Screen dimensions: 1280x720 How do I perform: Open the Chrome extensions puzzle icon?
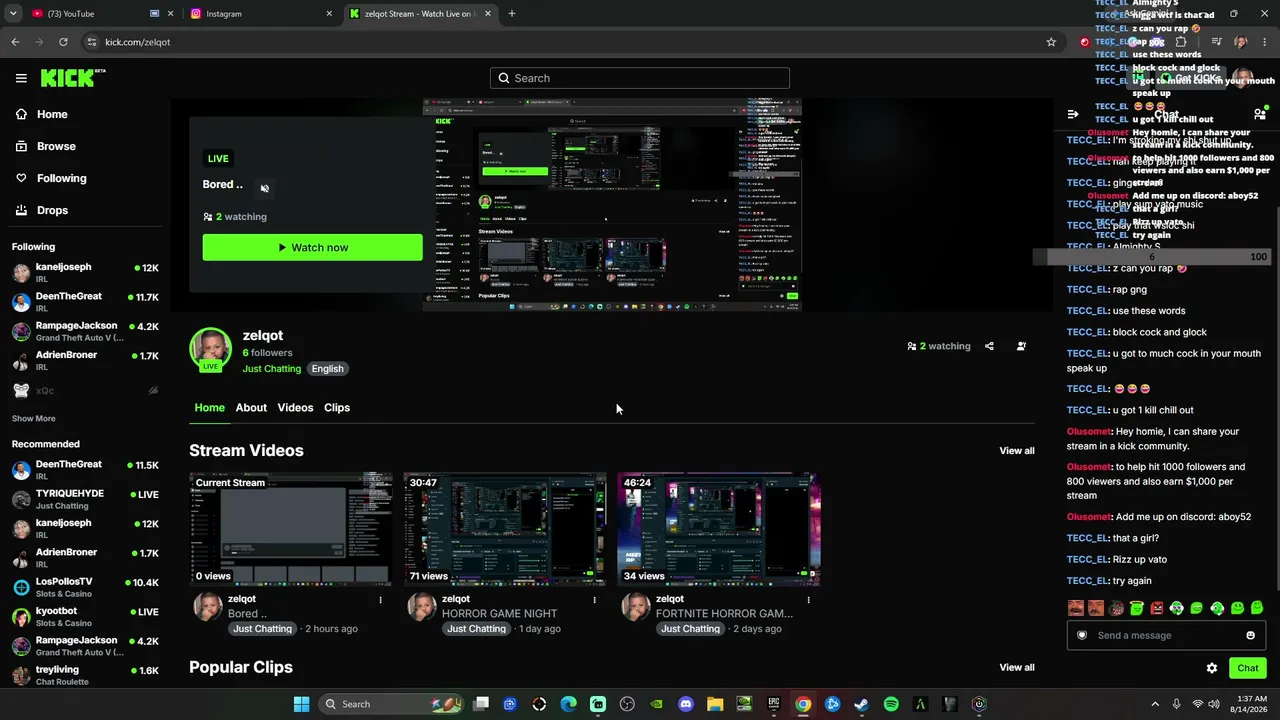(1181, 42)
